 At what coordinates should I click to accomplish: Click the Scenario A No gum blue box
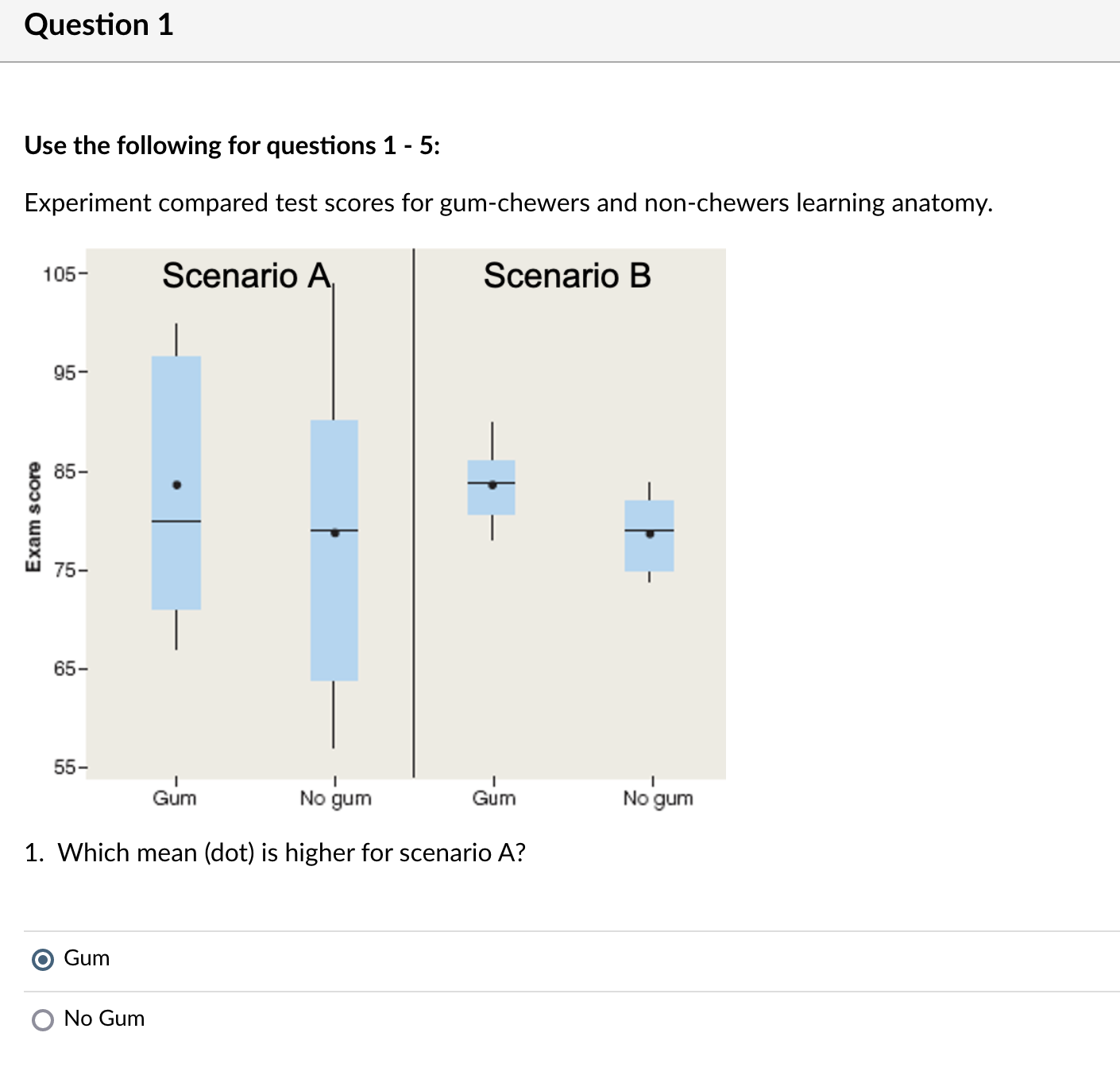point(334,550)
